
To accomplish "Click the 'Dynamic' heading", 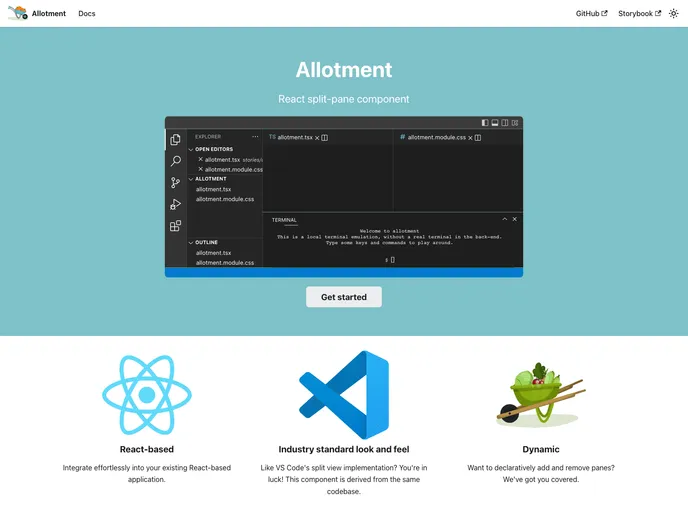I will [x=541, y=449].
